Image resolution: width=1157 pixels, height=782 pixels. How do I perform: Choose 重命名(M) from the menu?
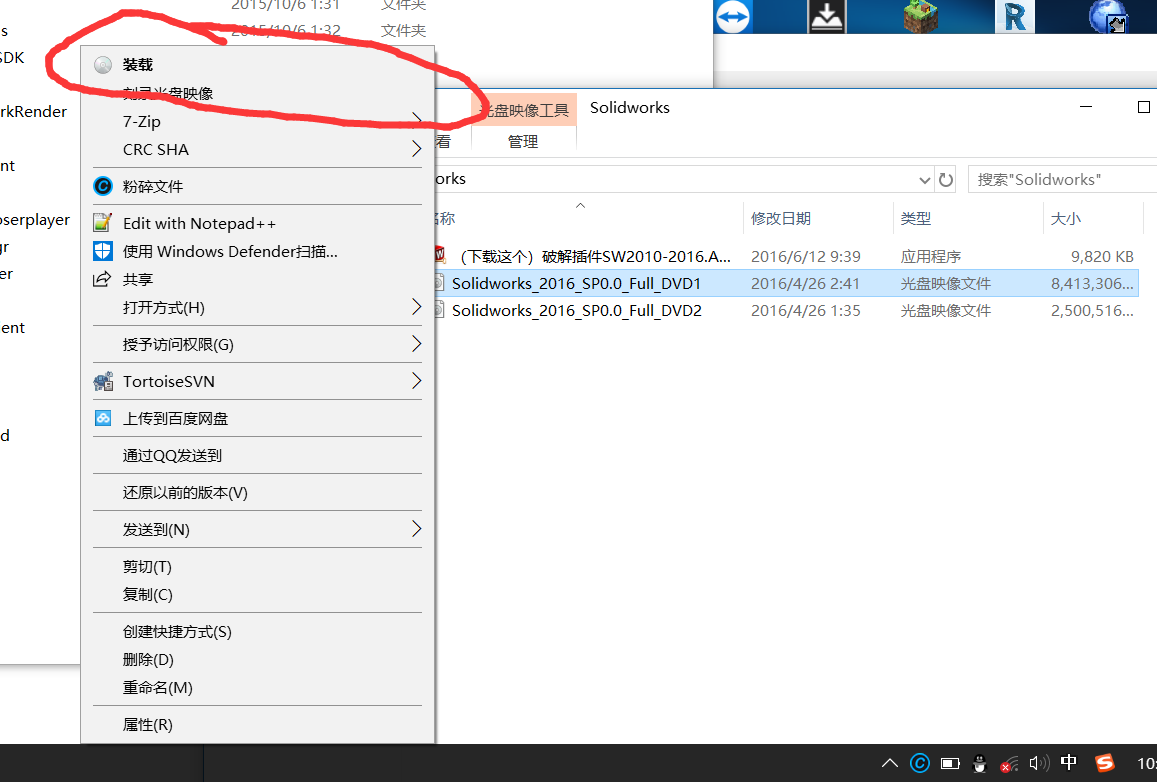click(x=258, y=688)
